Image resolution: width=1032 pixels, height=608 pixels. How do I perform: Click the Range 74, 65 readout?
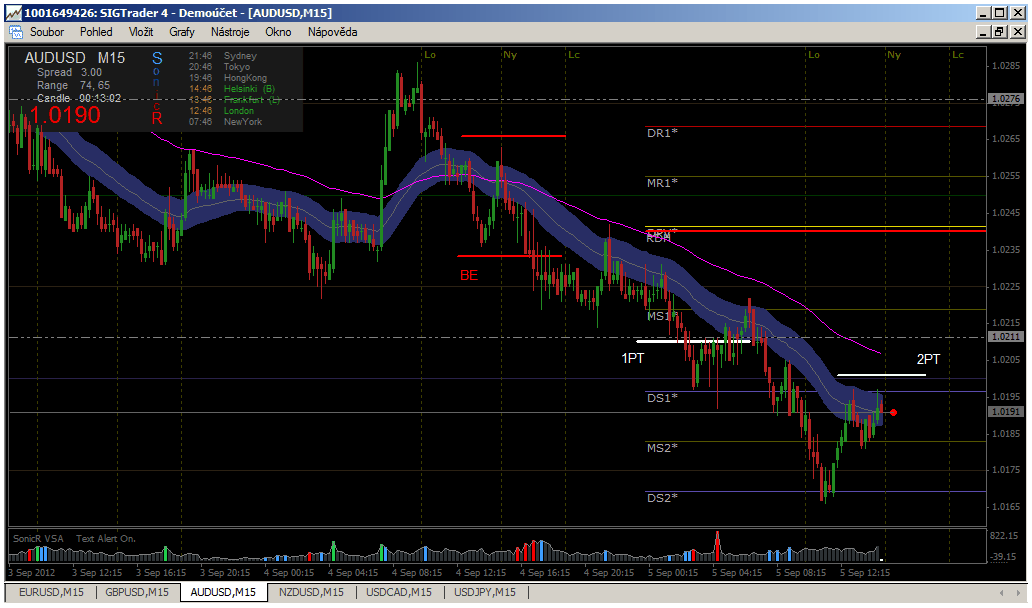(73, 86)
